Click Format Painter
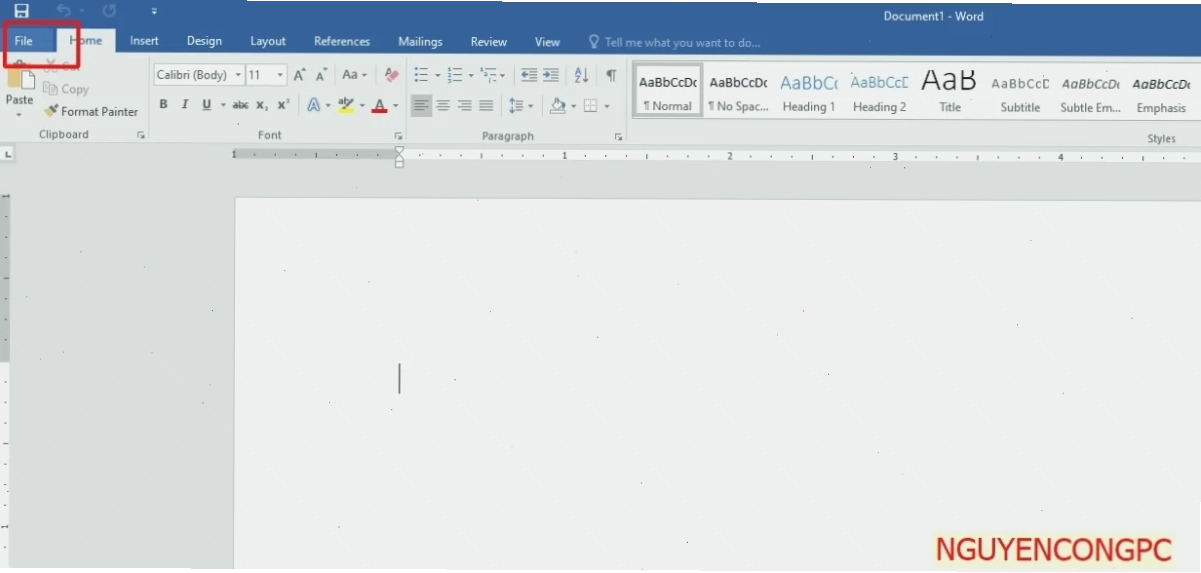The image size is (1201, 573). pyautogui.click(x=91, y=112)
